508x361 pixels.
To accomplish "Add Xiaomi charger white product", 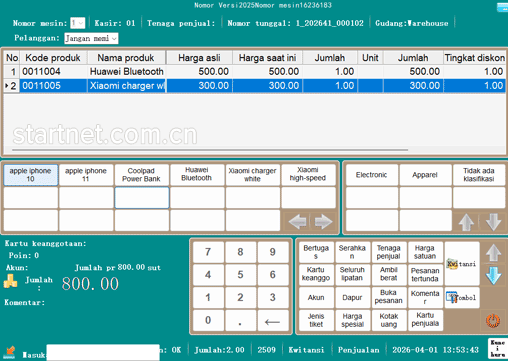I will point(252,175).
